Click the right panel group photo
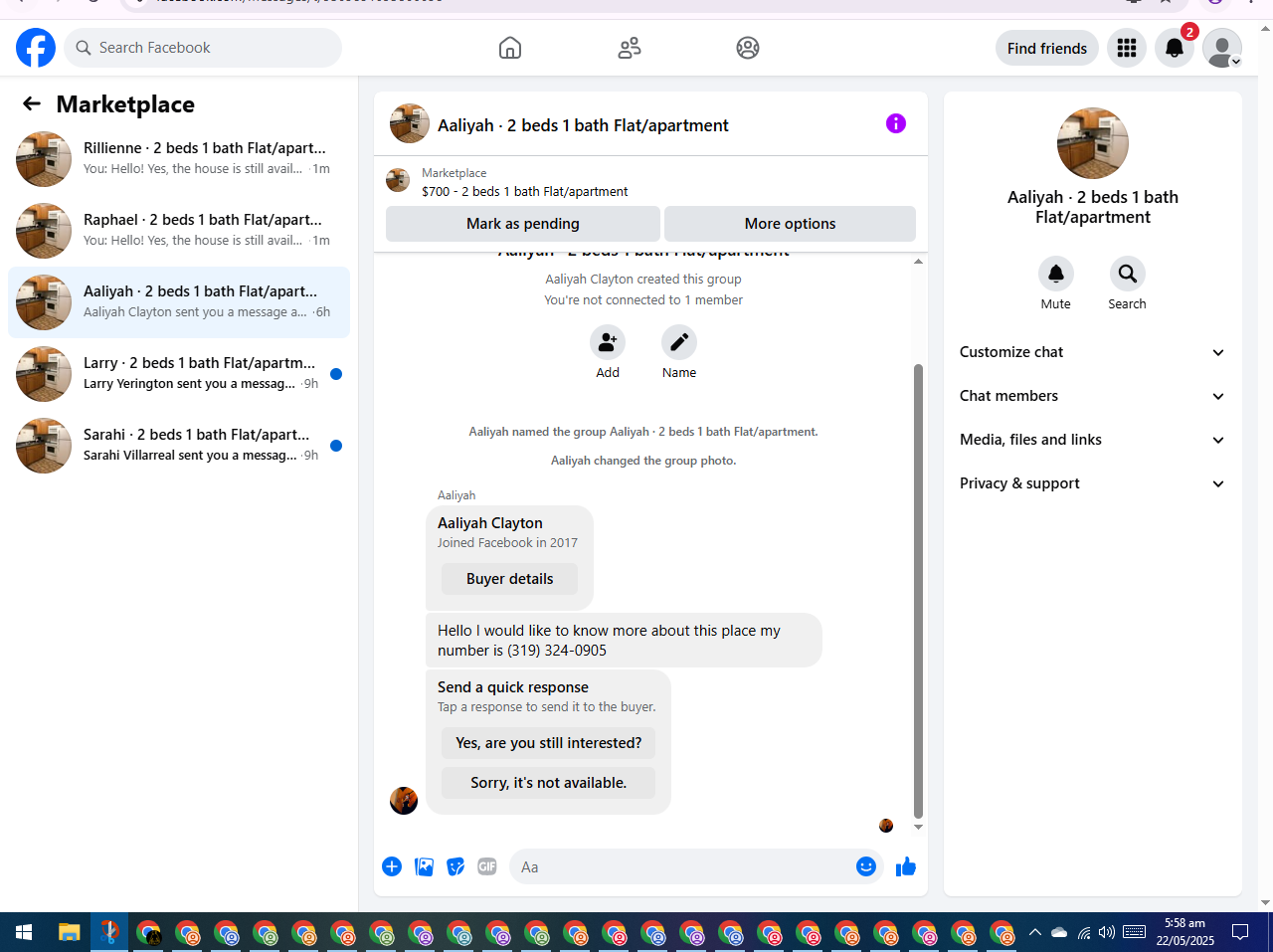This screenshot has height=952, width=1273. pos(1093,143)
